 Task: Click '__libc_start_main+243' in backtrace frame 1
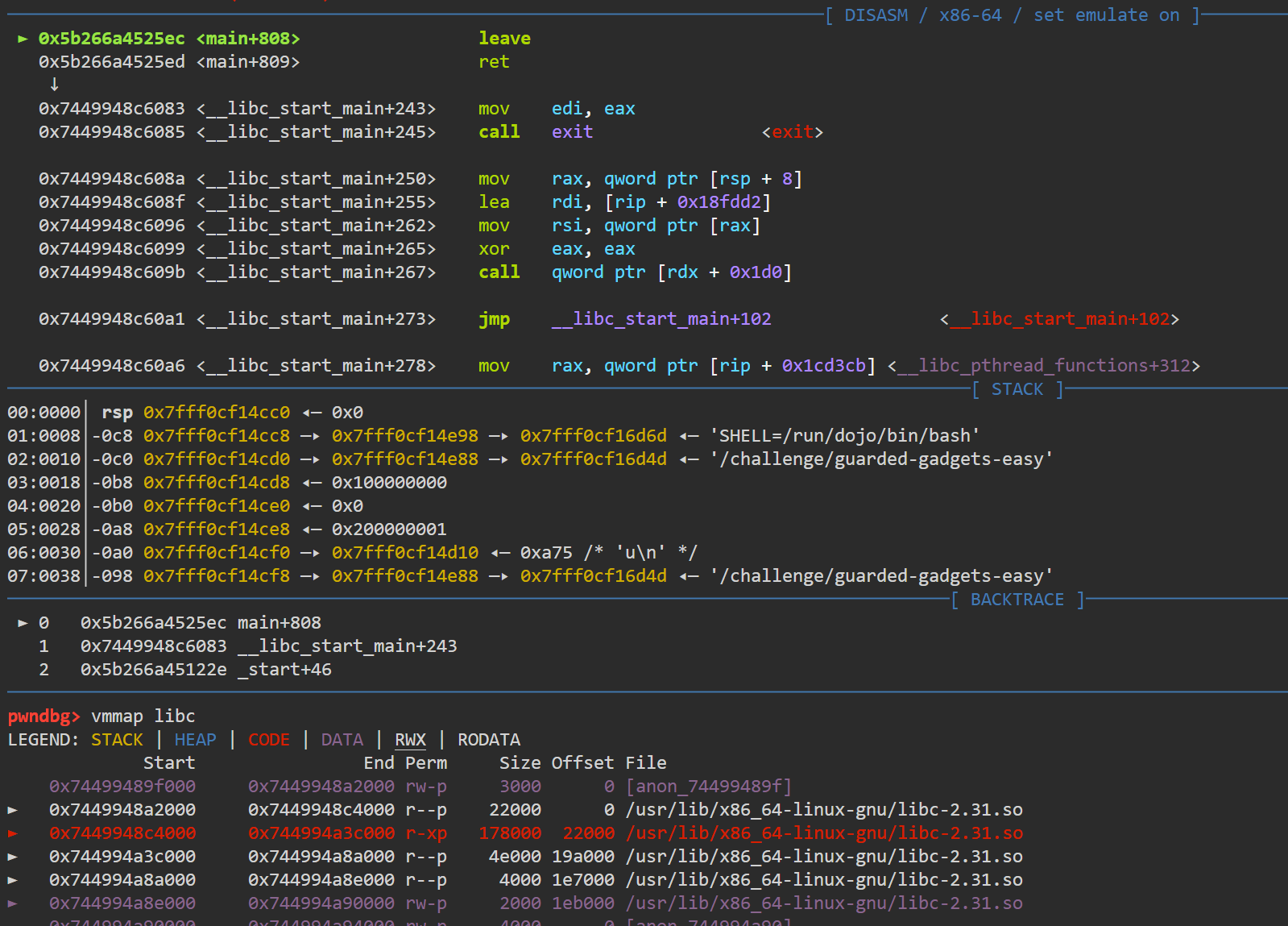point(347,646)
